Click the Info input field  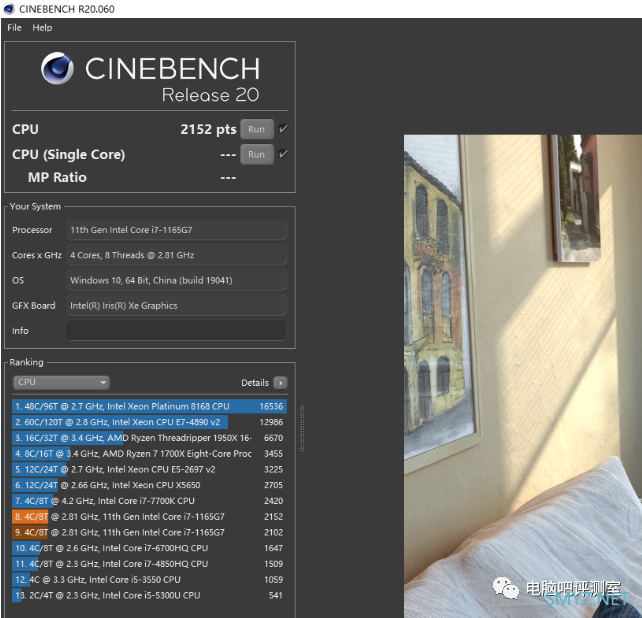pyautogui.click(x=176, y=331)
